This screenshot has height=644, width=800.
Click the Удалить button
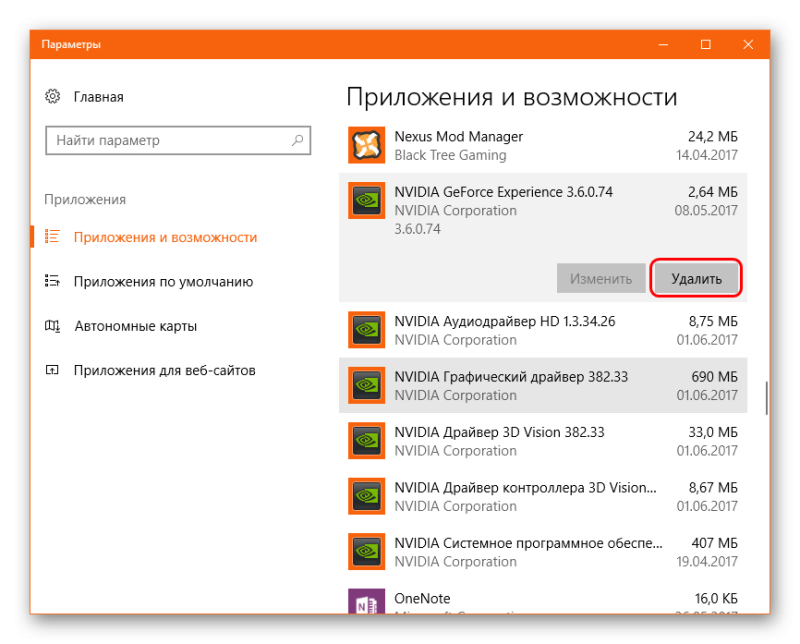696,279
